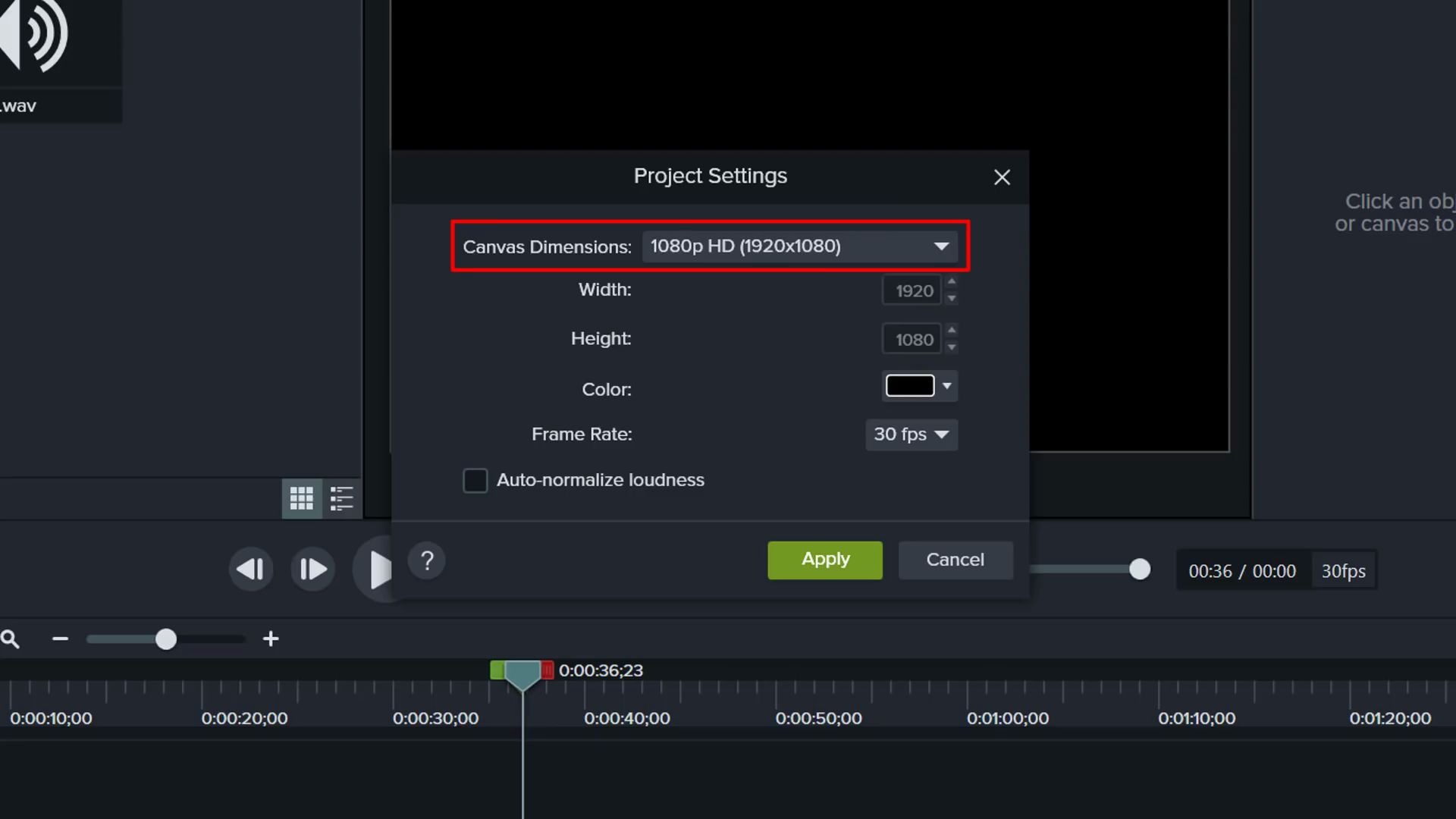Switch media bin to thumbnail grid view
Viewport: 1456px width, 819px height.
(x=301, y=498)
